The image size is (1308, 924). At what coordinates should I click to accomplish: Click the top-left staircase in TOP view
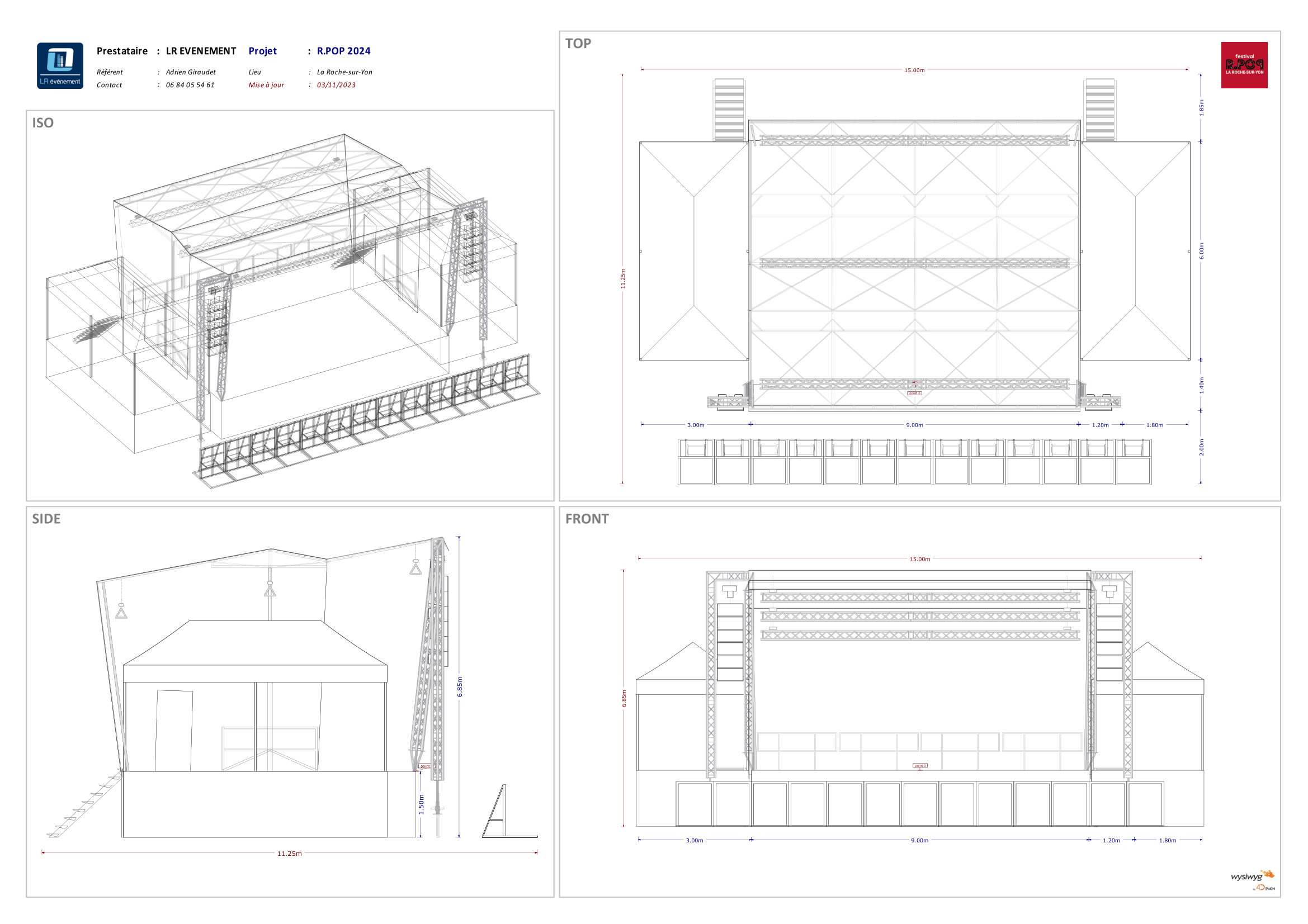click(729, 110)
